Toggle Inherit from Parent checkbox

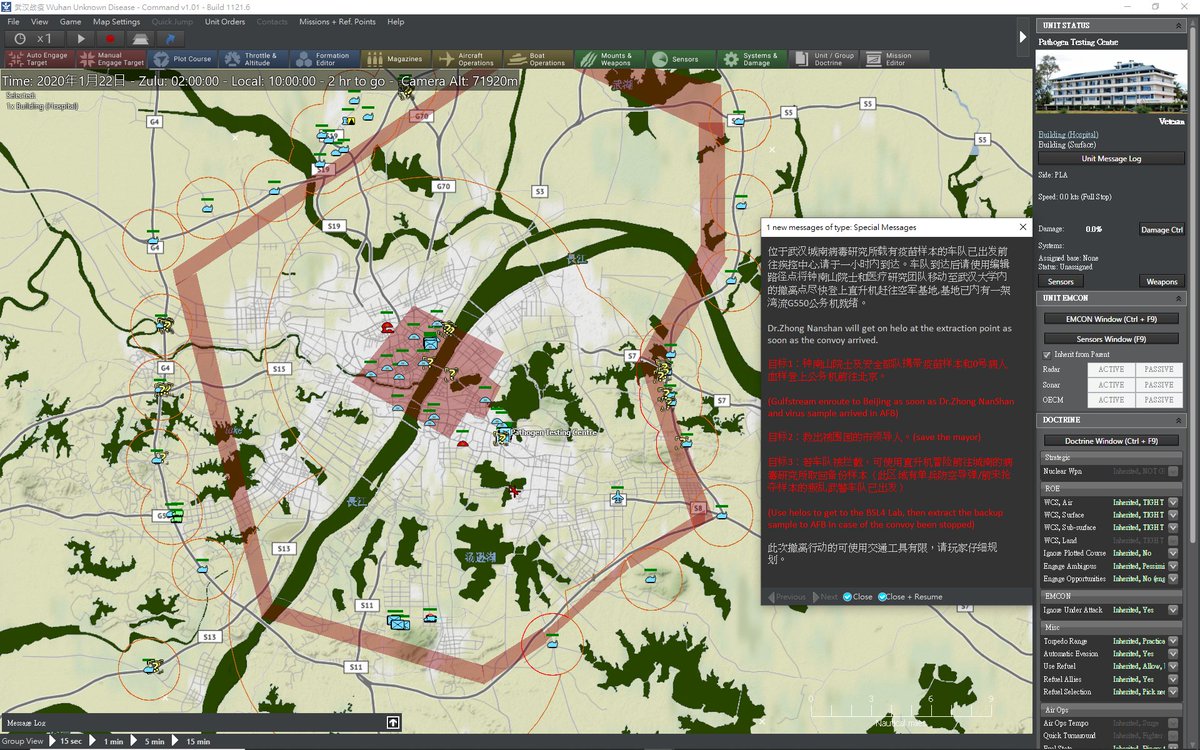[1047, 355]
